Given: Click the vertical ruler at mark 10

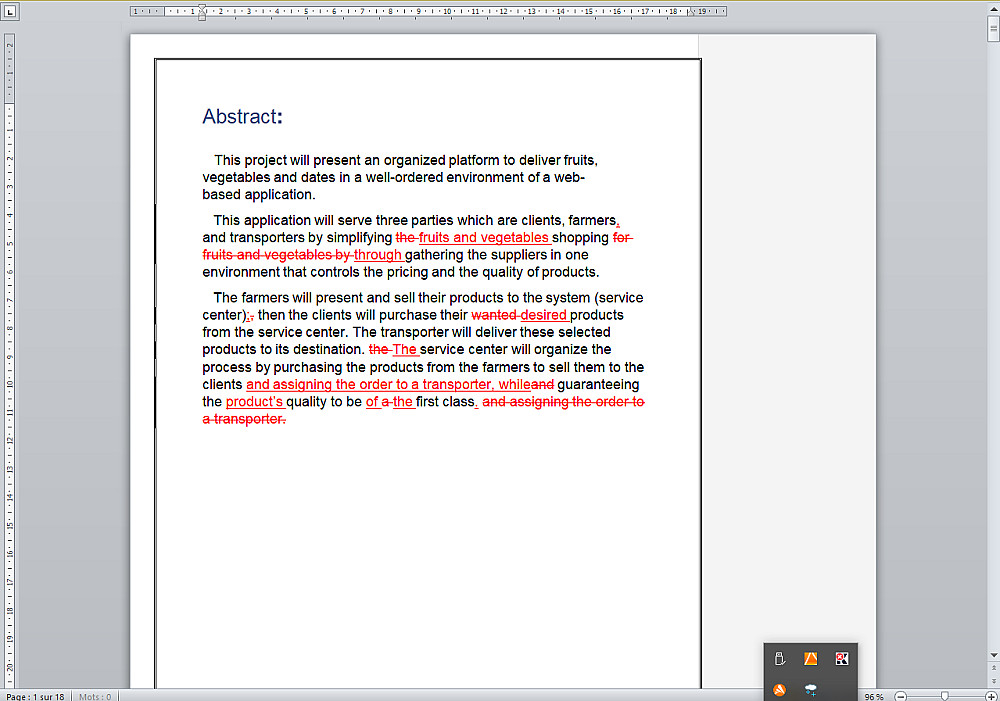Looking at the screenshot, I should click(x=10, y=383).
